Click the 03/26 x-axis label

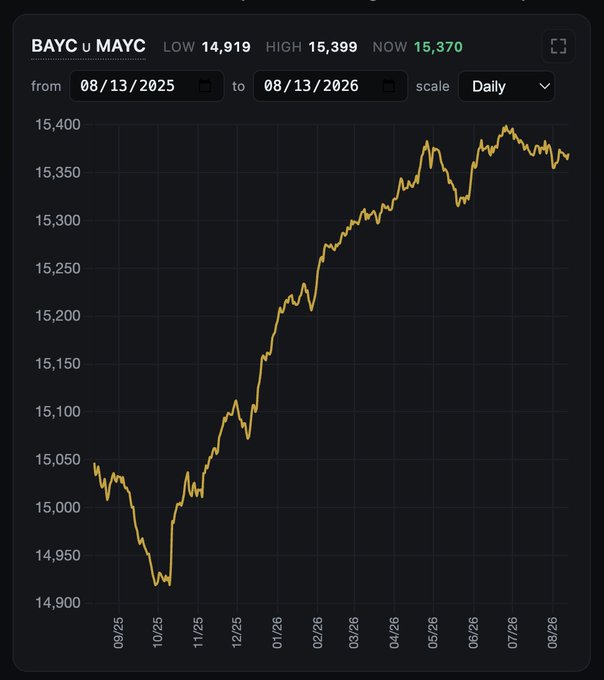tap(354, 633)
